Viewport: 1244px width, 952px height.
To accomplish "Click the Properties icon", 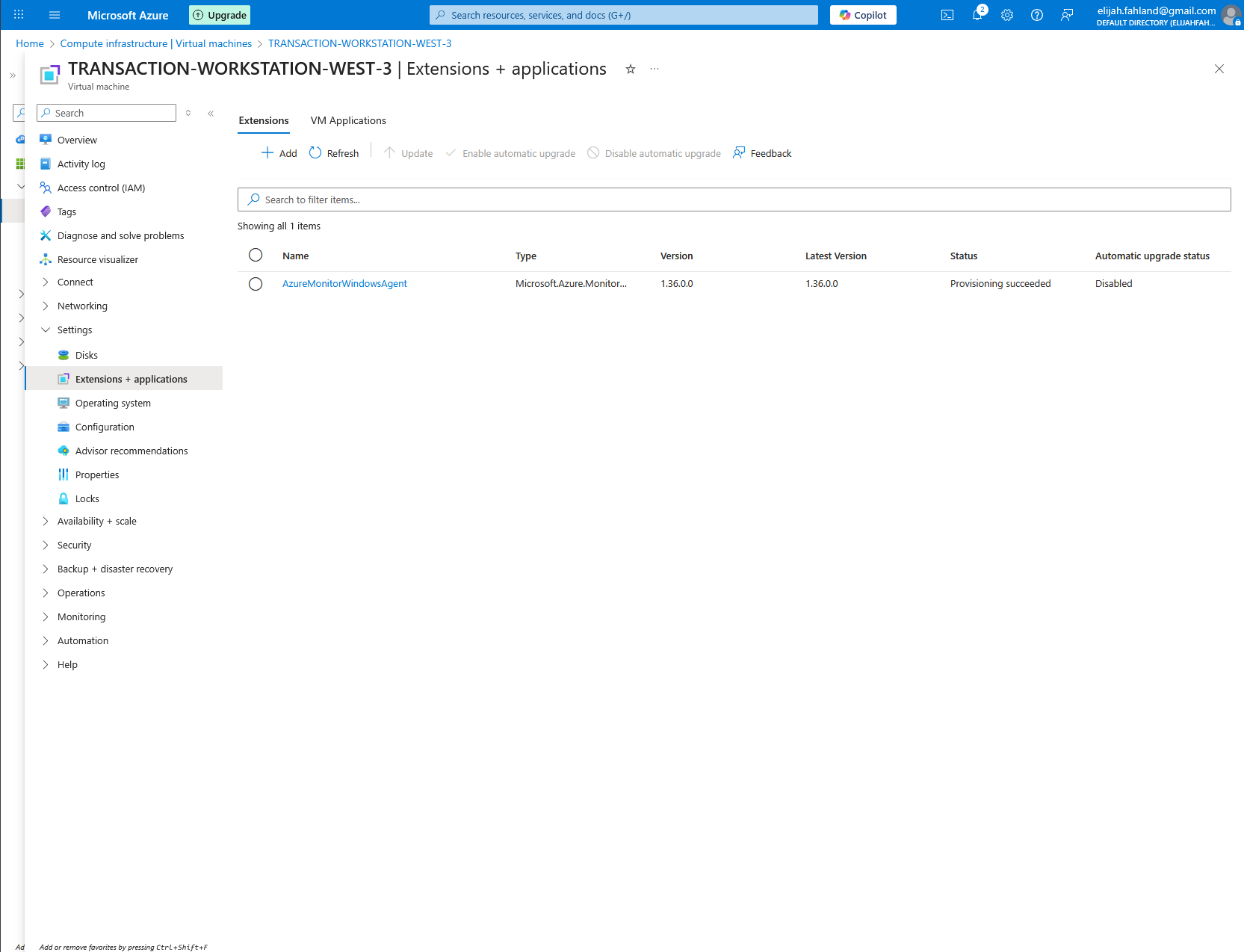I will 64,475.
